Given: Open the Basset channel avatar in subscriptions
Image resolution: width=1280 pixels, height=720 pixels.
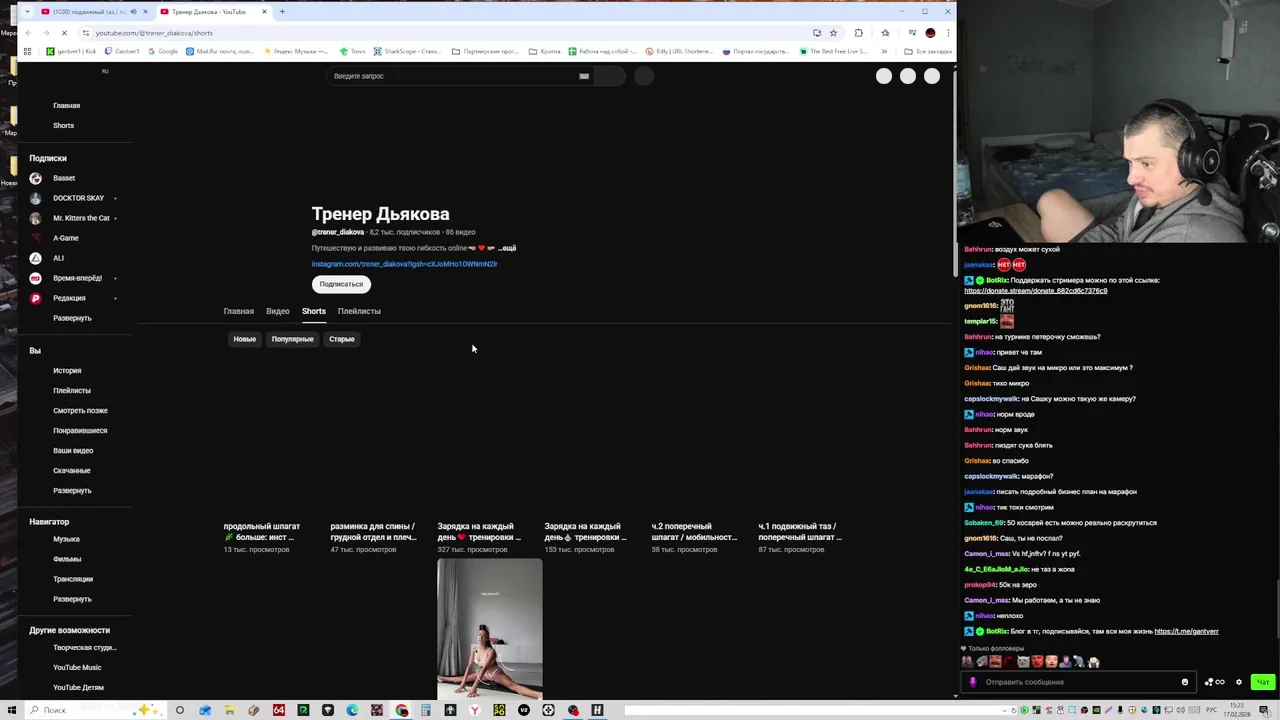Looking at the screenshot, I should click(36, 178).
